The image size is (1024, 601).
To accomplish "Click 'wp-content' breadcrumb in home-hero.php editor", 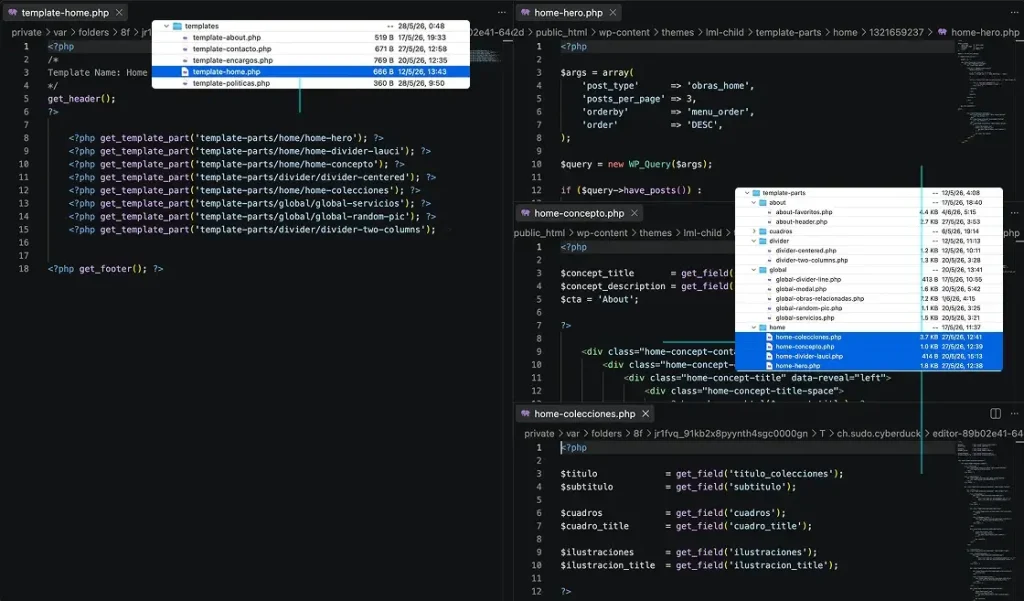I will (624, 32).
